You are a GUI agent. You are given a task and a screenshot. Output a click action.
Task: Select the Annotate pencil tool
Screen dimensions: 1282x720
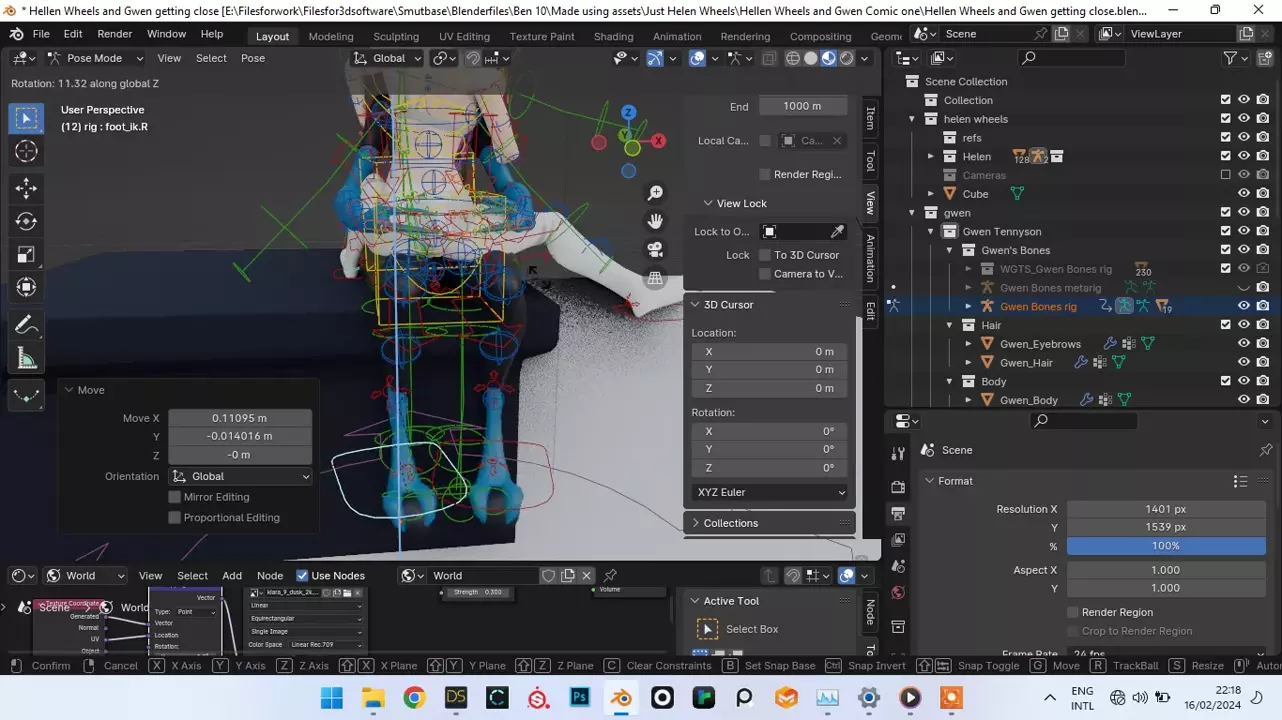pos(26,325)
